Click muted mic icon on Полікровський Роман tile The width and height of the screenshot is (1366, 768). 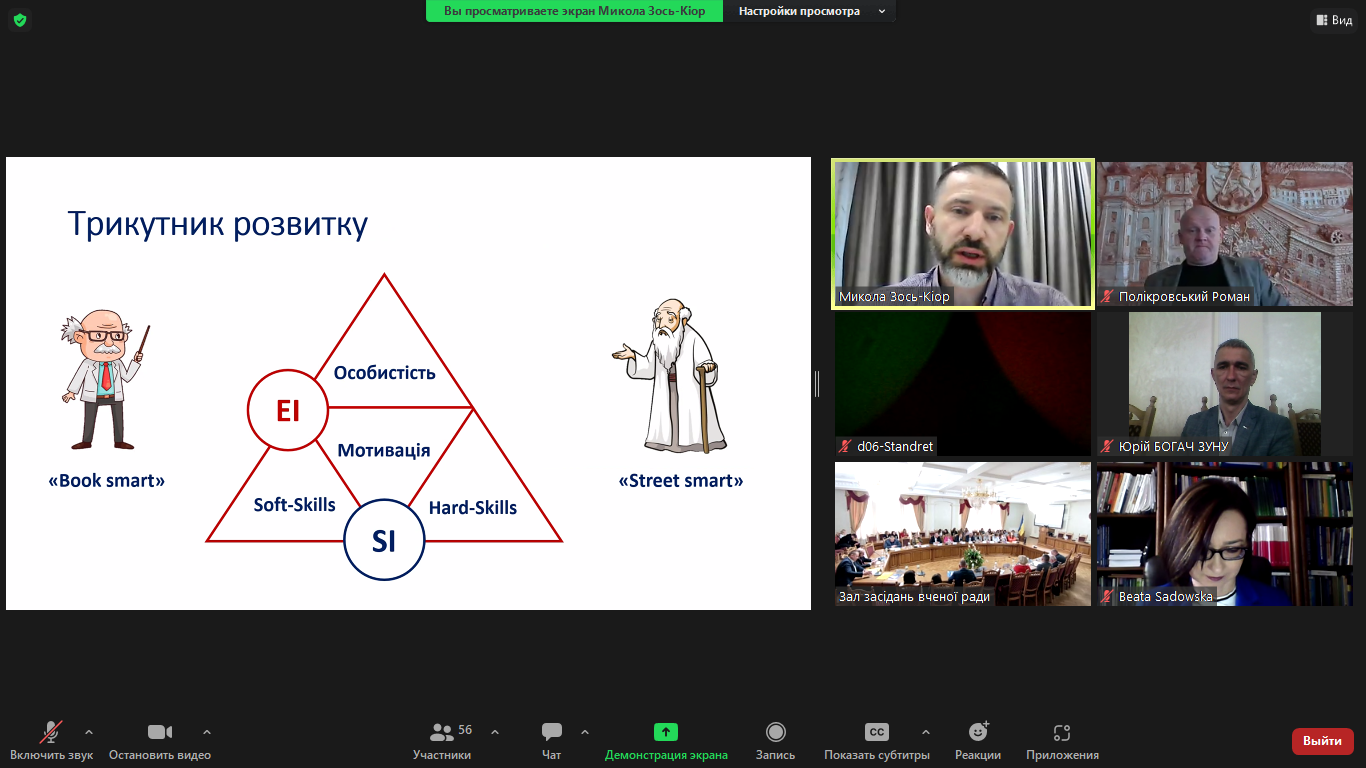click(1108, 297)
